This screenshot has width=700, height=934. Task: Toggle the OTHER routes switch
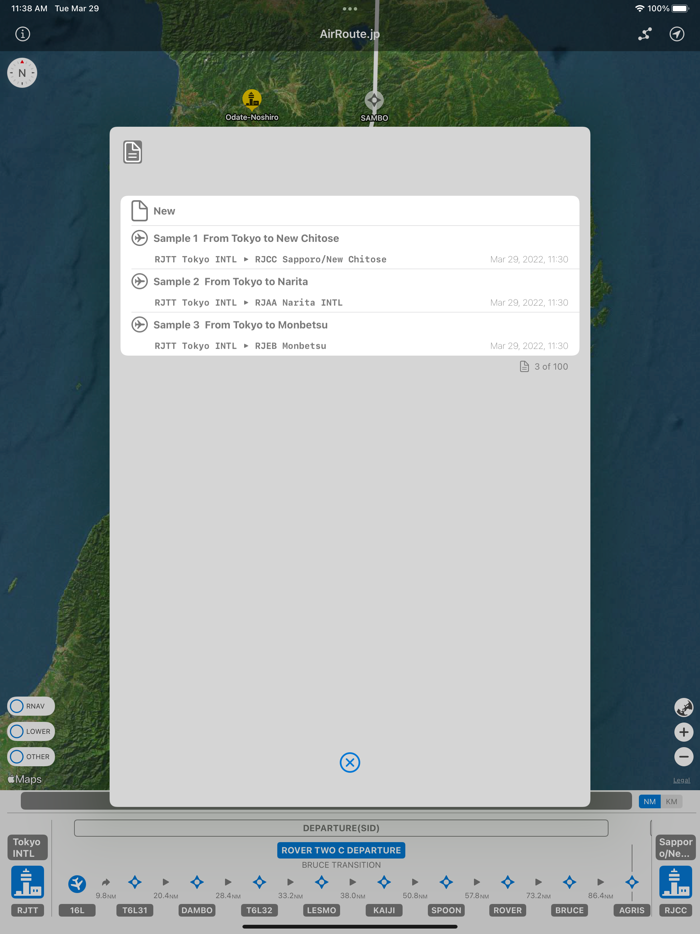(x=31, y=757)
